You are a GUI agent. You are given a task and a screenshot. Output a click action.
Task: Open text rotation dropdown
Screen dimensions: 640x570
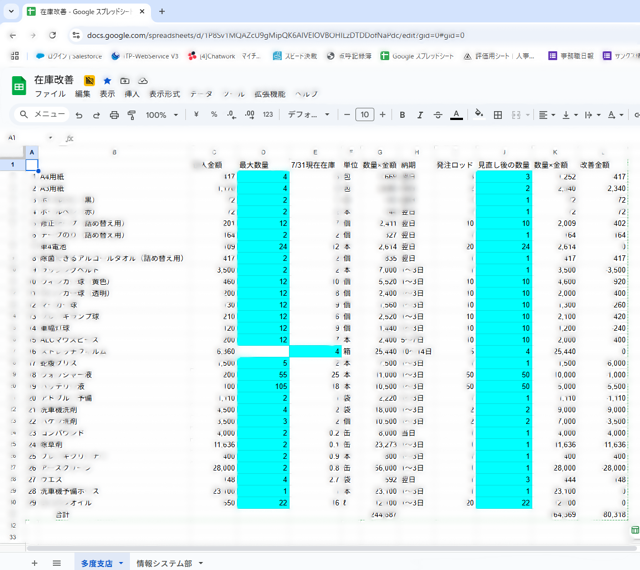616,115
